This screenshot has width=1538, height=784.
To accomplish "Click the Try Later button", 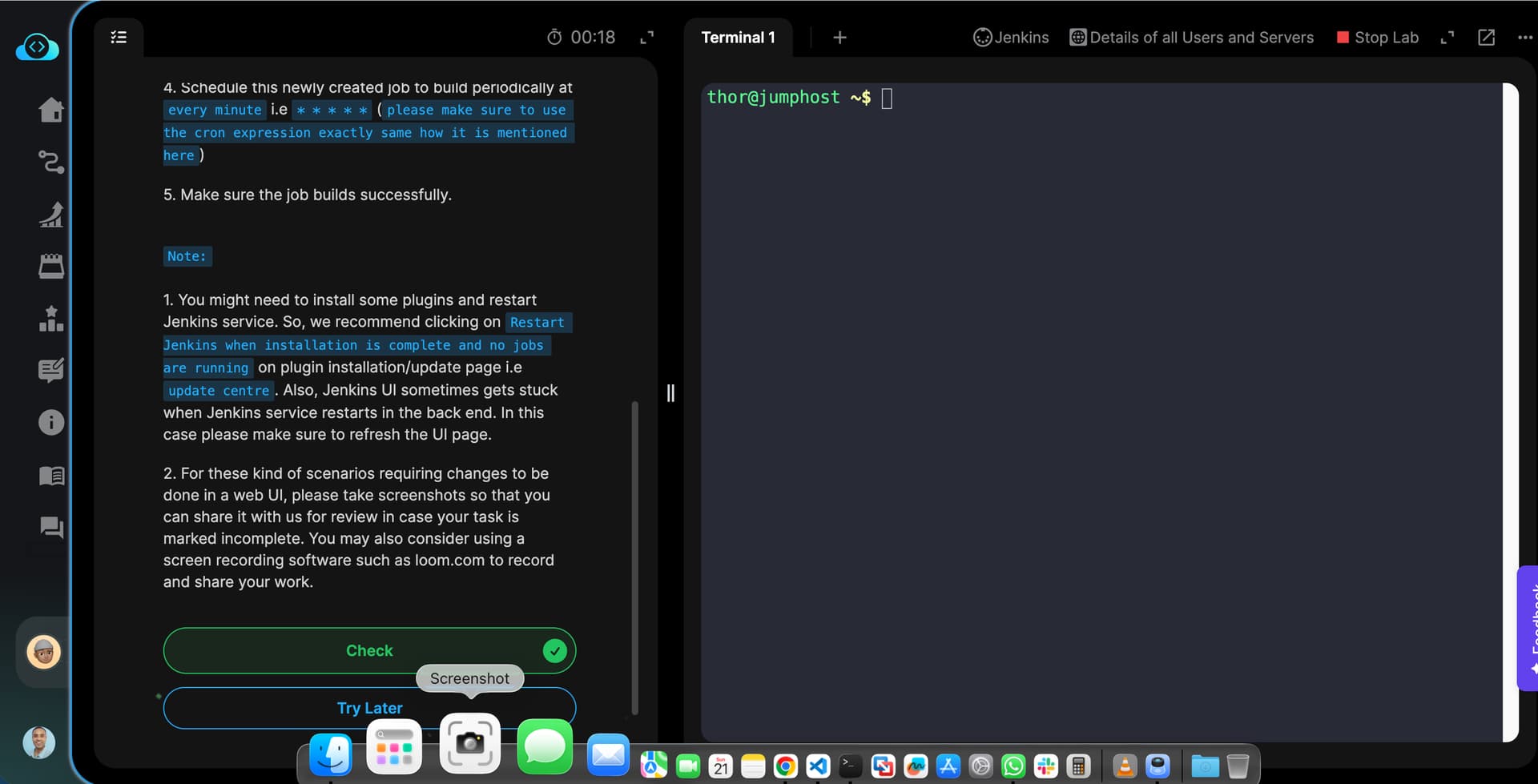I will [x=369, y=708].
